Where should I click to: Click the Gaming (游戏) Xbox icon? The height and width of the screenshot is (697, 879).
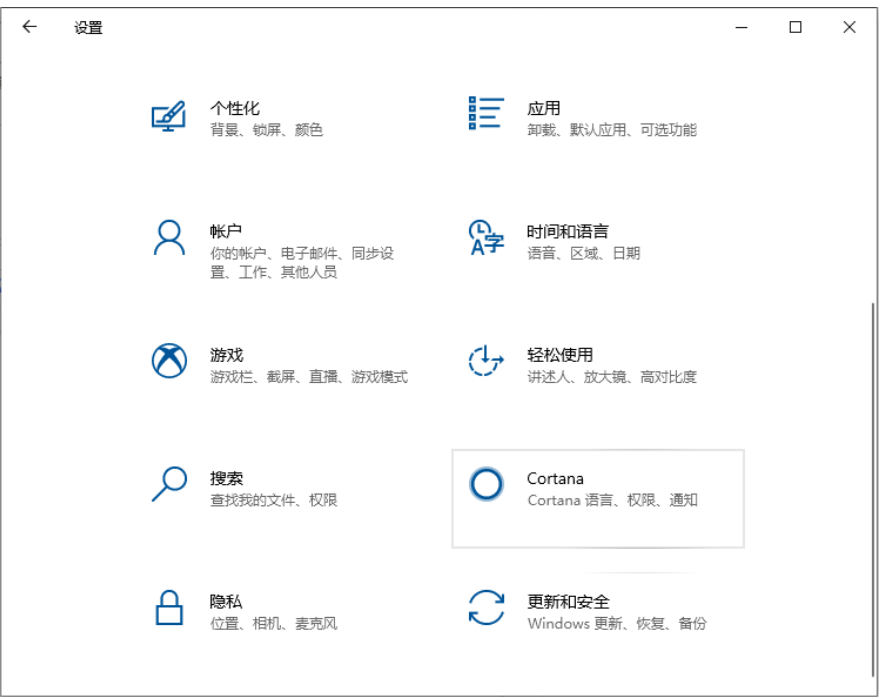pyautogui.click(x=169, y=361)
